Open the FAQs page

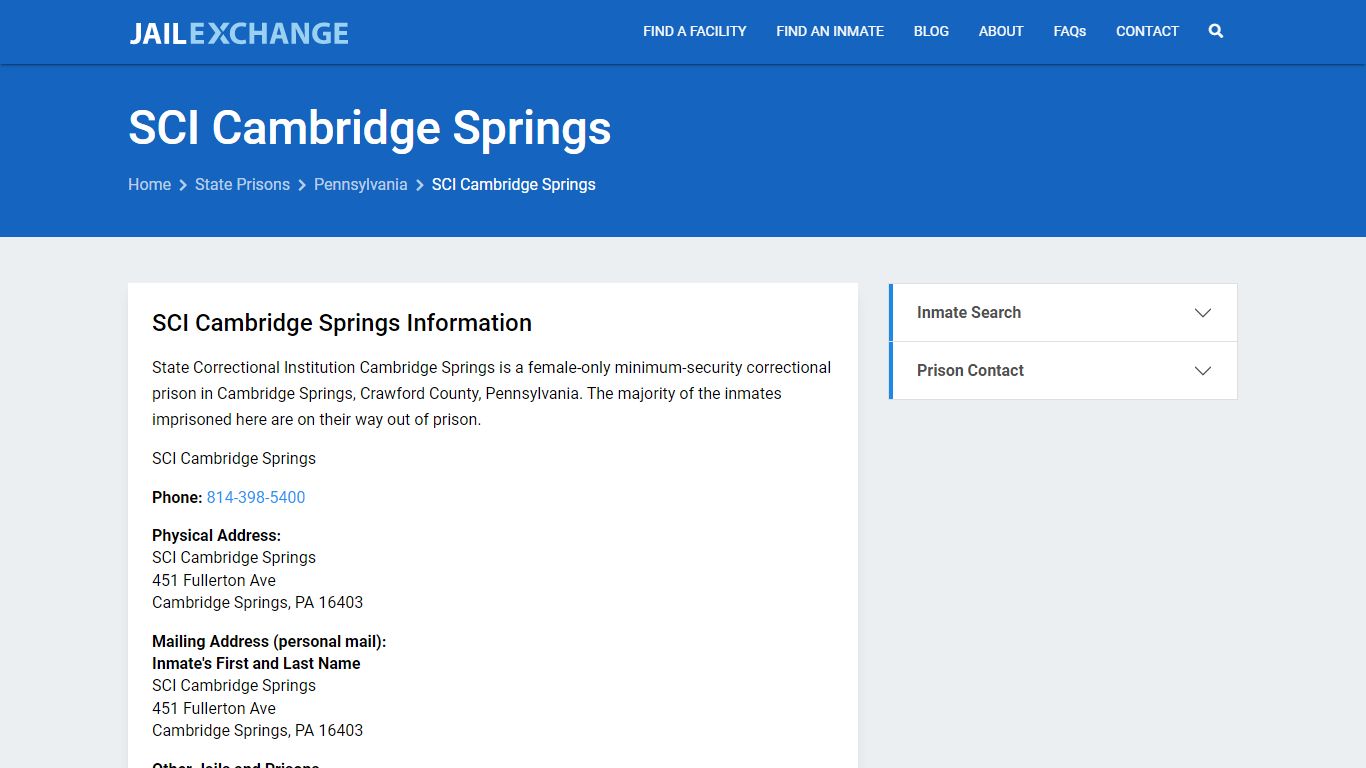[x=1070, y=31]
